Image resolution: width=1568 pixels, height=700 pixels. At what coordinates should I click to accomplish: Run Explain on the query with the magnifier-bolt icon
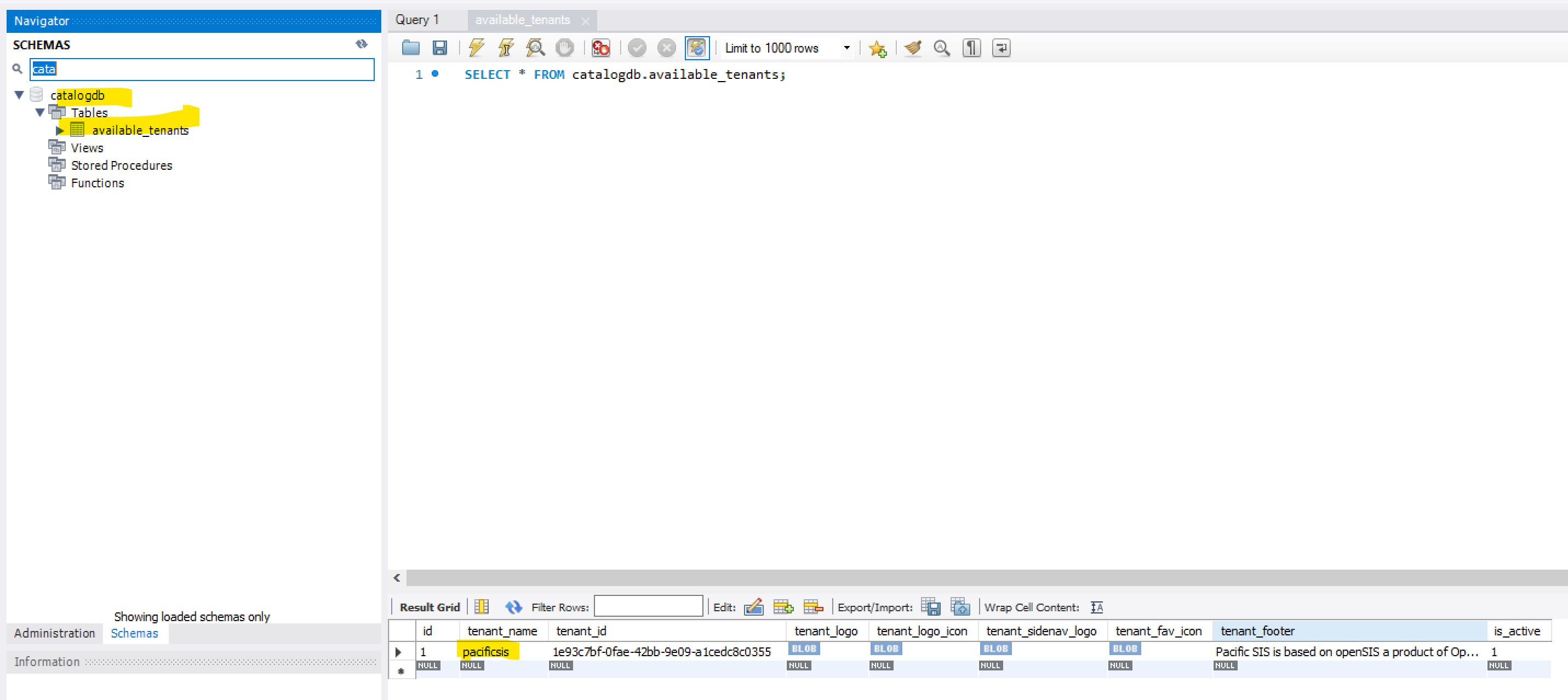(535, 48)
